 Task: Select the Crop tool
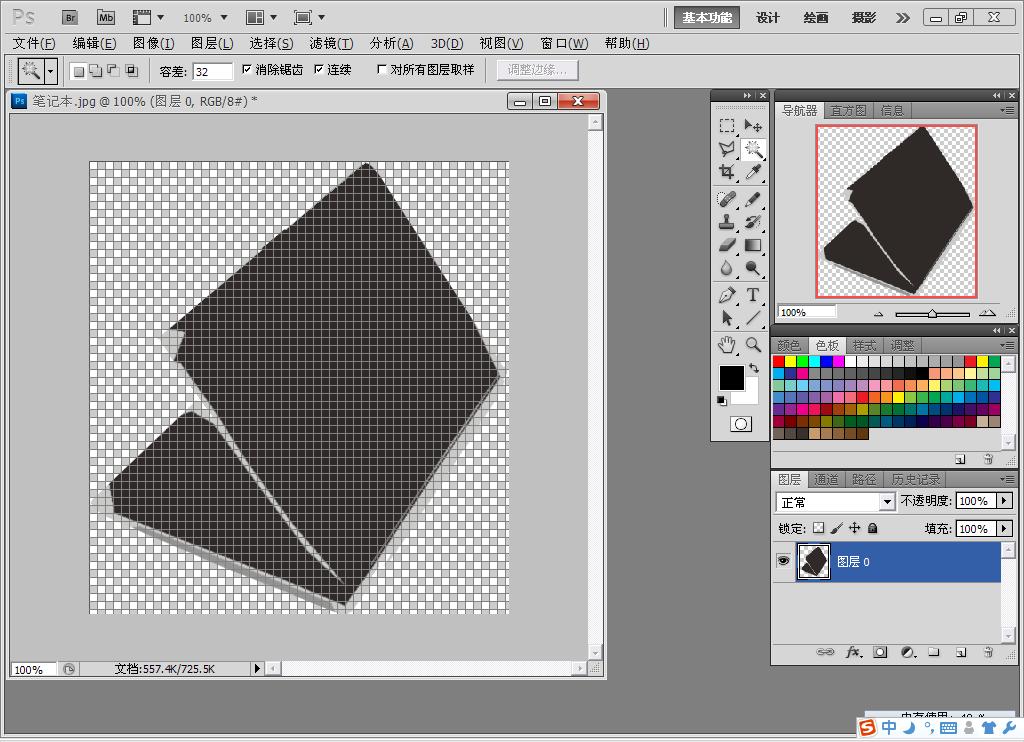coord(727,172)
